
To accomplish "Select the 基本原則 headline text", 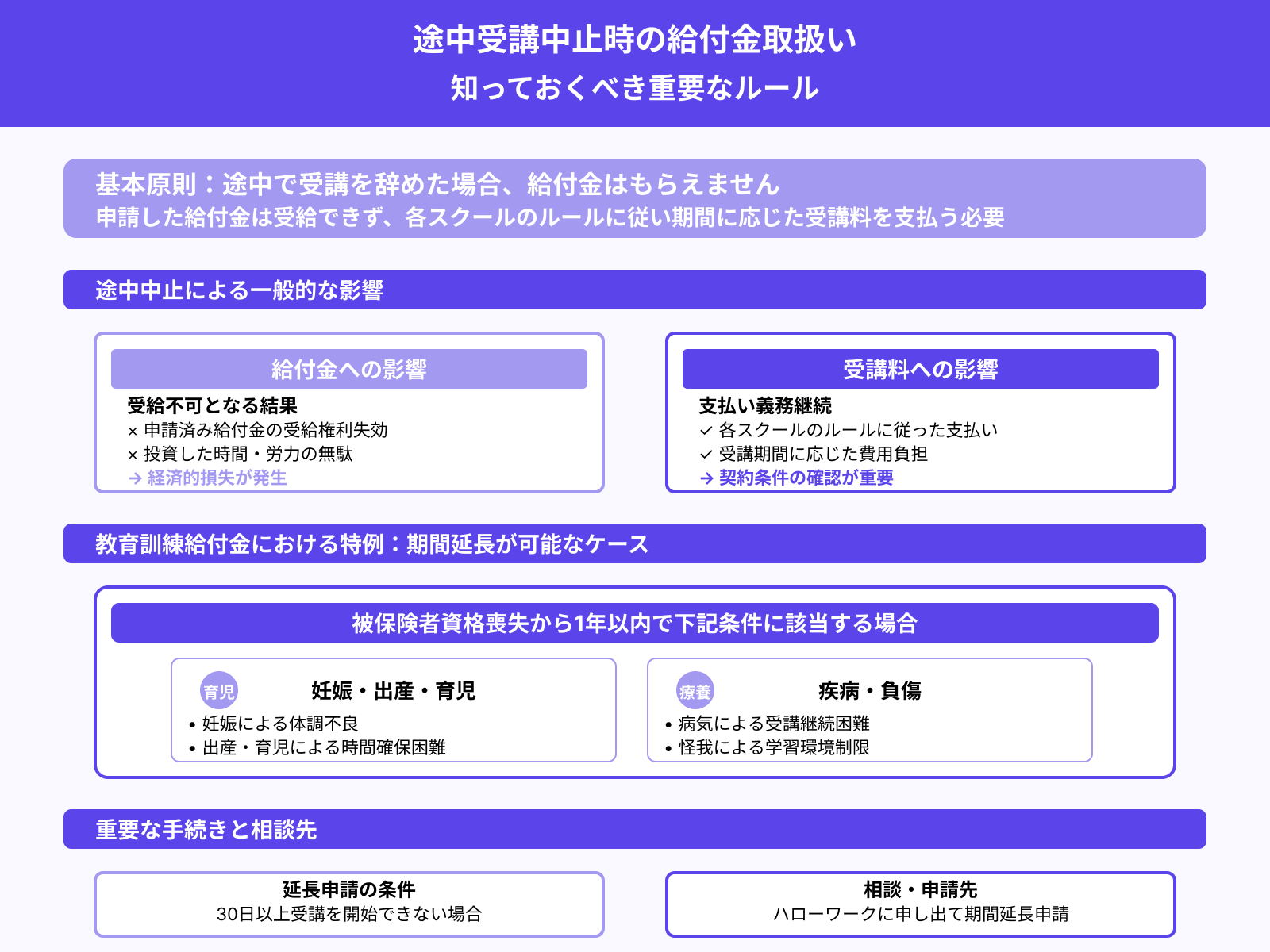I will click(x=437, y=184).
